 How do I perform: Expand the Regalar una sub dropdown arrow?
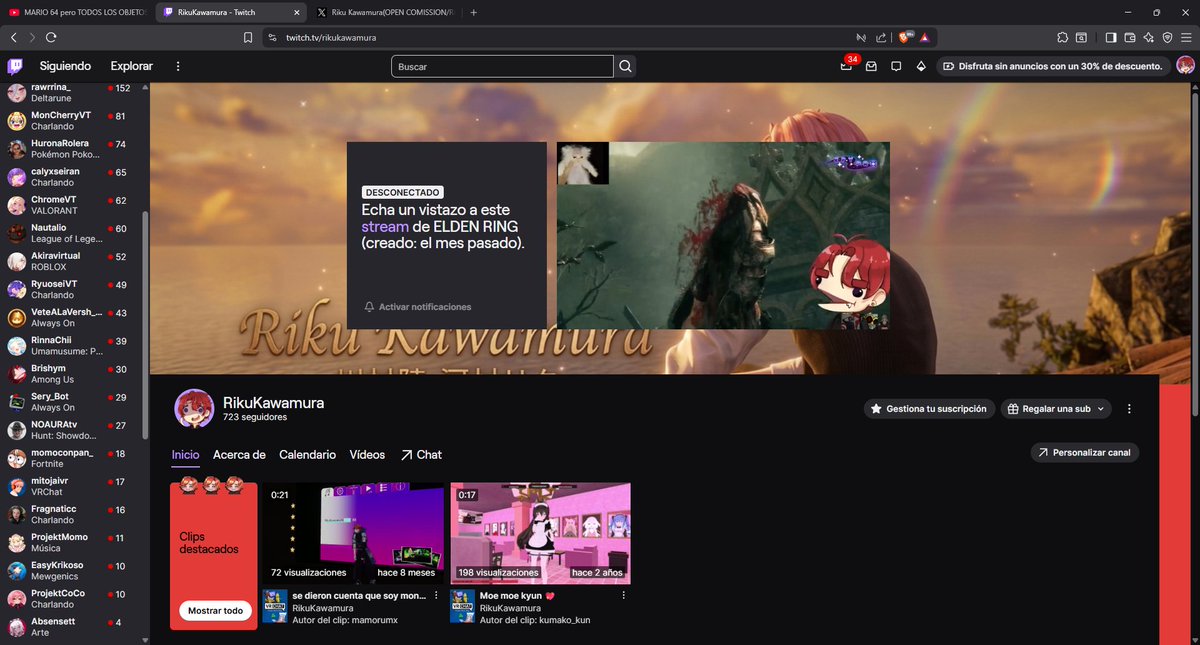1101,409
